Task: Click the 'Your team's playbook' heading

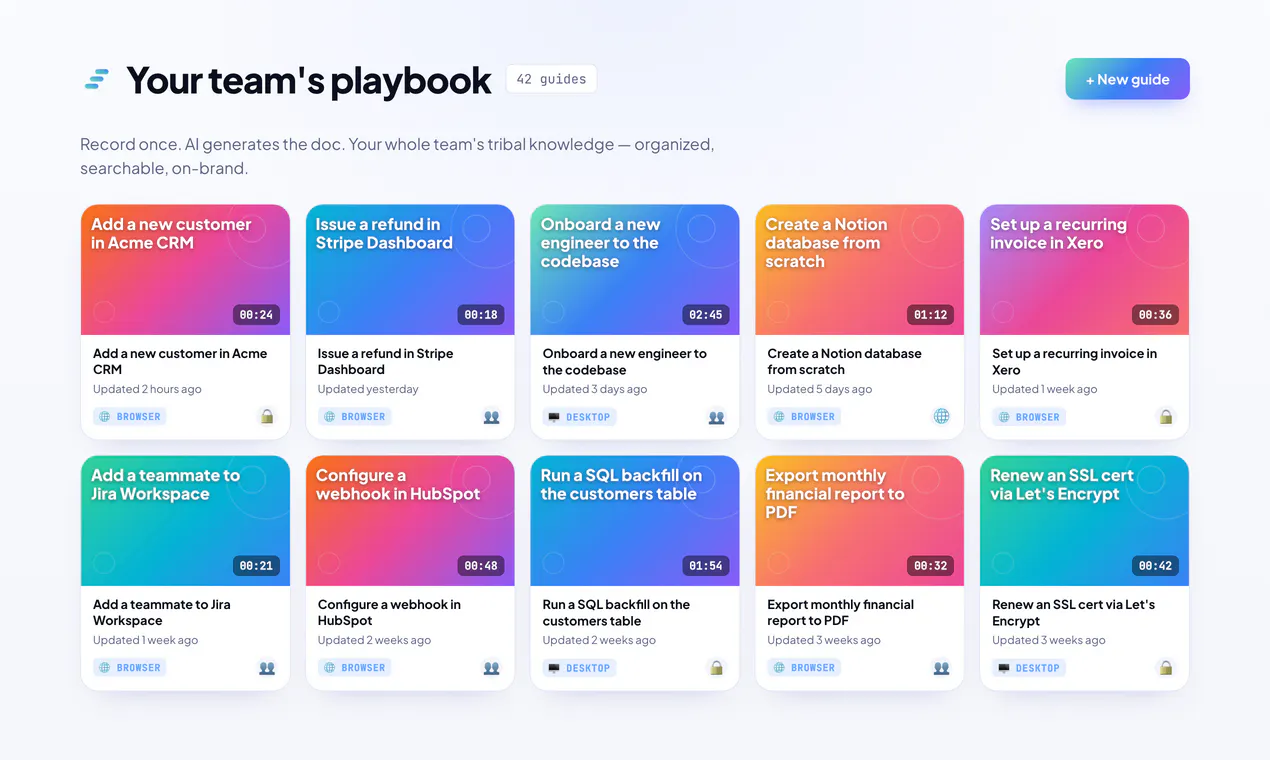Action: 309,80
